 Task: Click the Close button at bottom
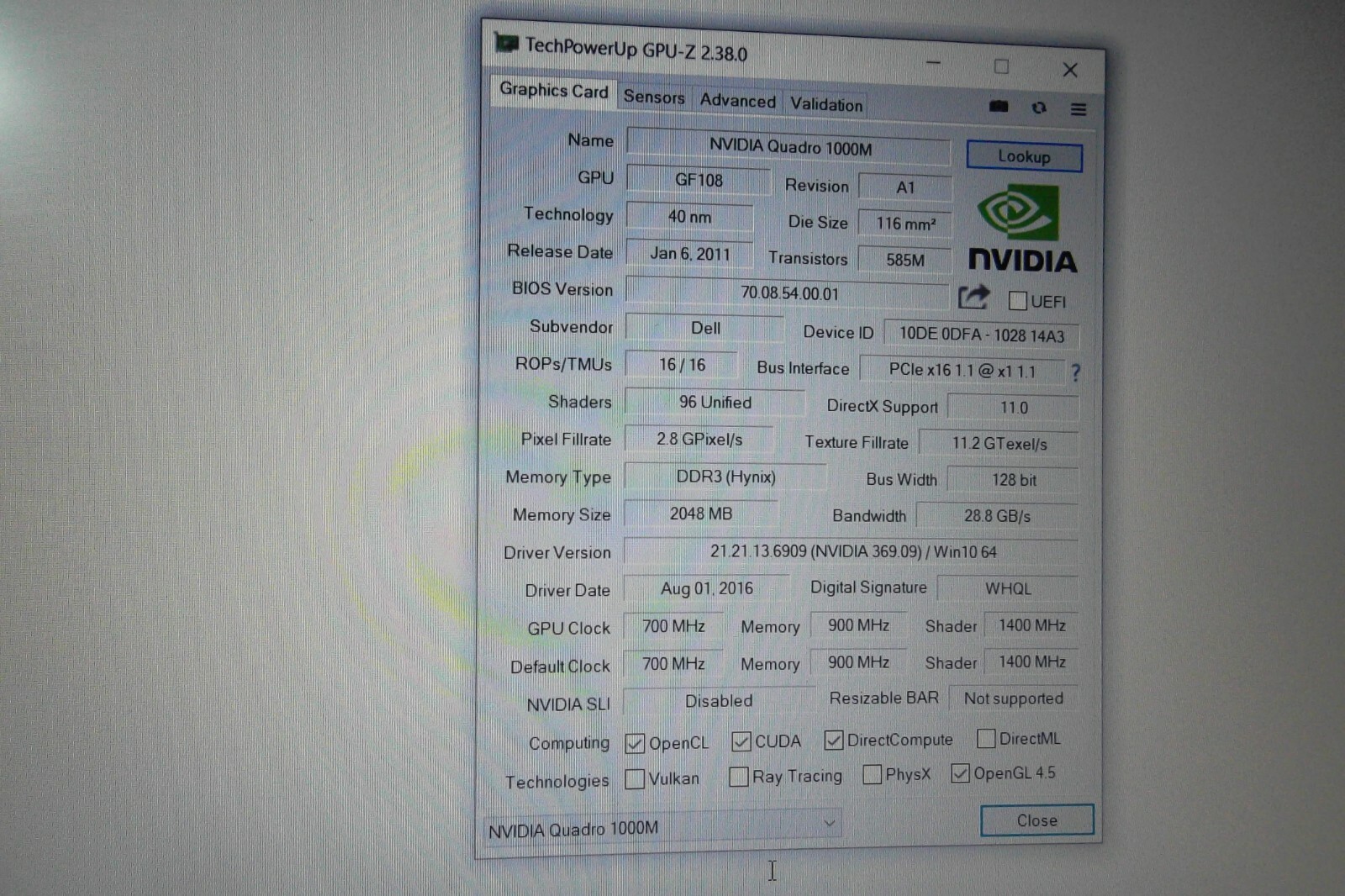tap(1037, 820)
